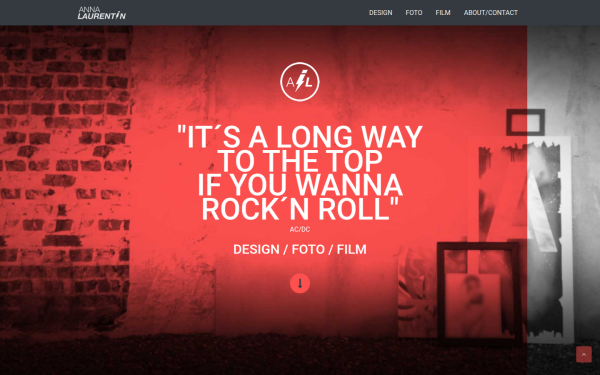600x375 pixels.
Task: Click the "IF YOU WANNA" quote line
Action: [x=300, y=185]
